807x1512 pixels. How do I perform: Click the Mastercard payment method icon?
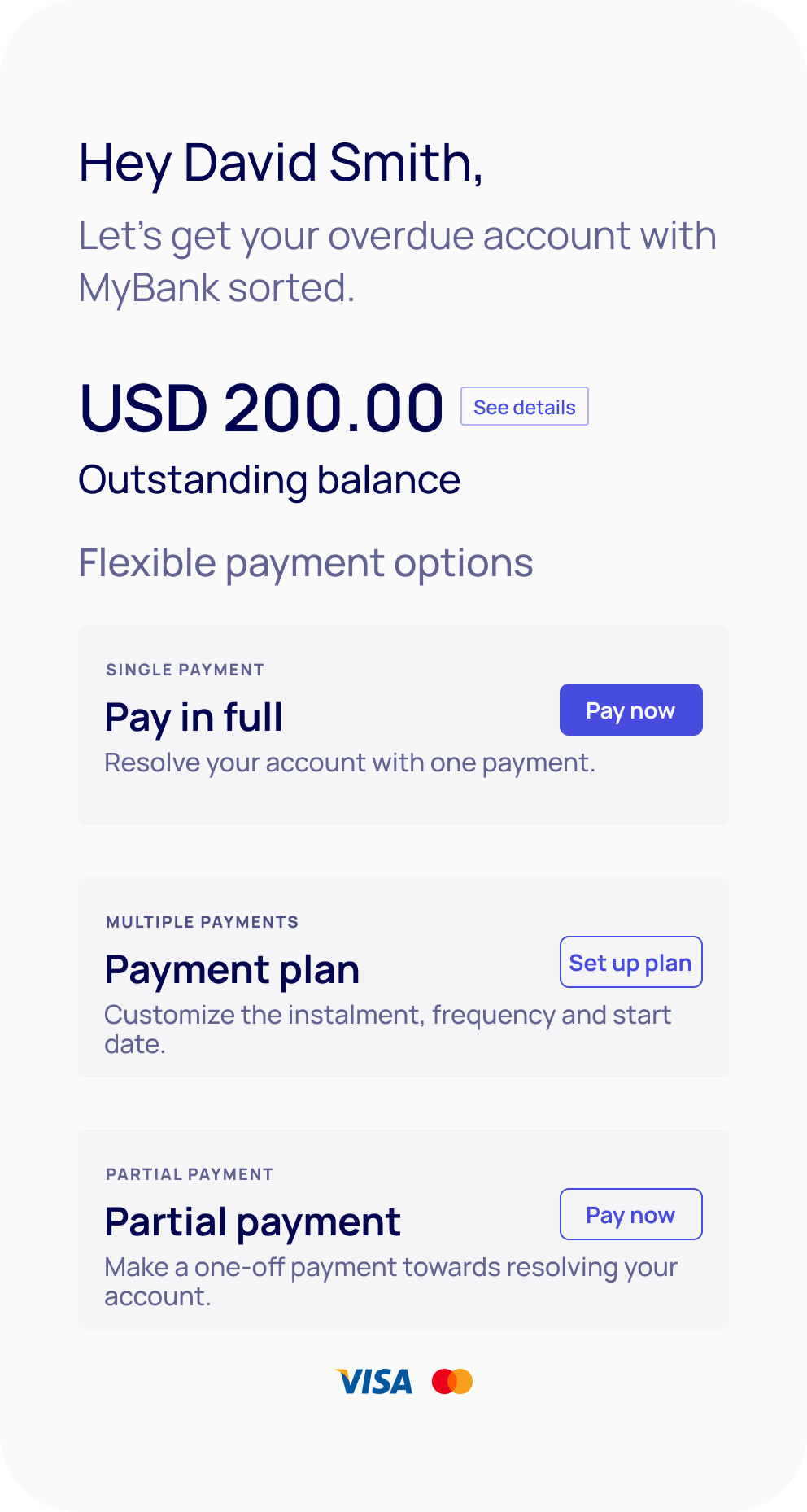[452, 1381]
